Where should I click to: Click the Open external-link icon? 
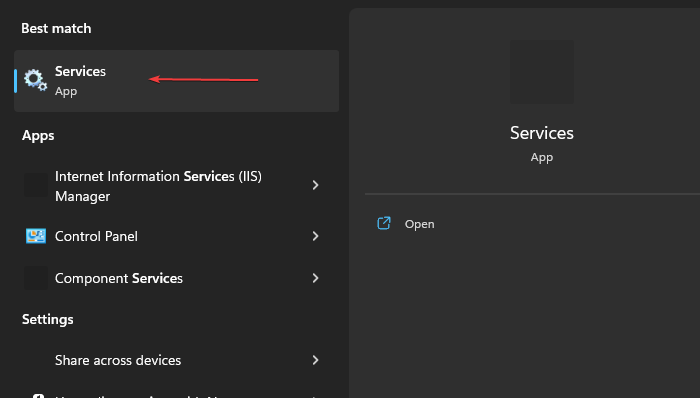pyautogui.click(x=384, y=223)
